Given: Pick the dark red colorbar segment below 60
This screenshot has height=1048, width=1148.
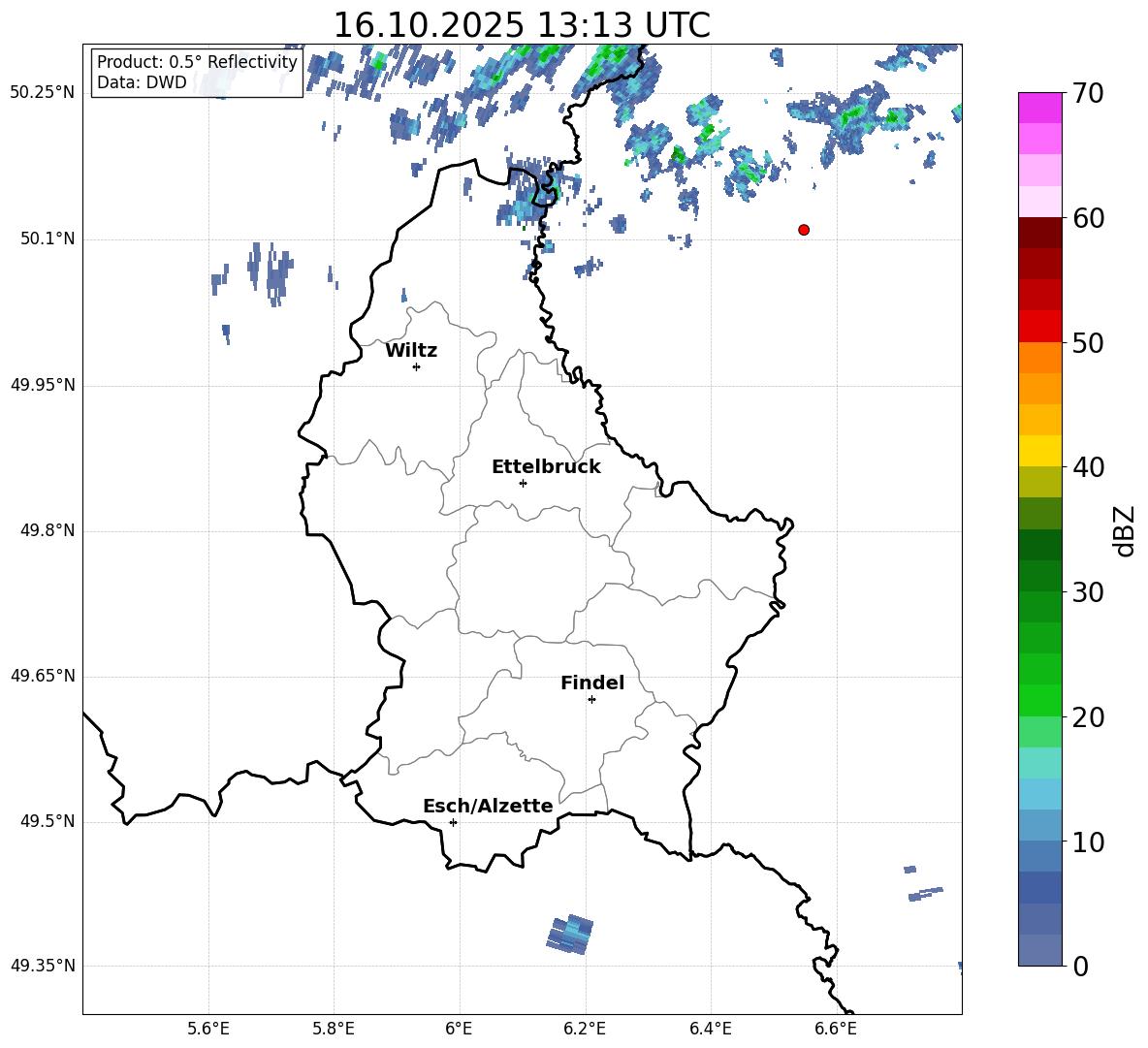Looking at the screenshot, I should 1040,233.
